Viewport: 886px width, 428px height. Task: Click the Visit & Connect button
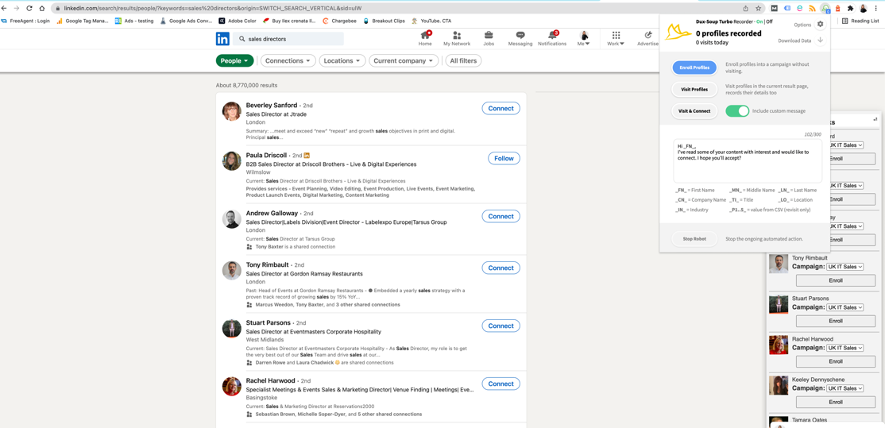click(694, 111)
